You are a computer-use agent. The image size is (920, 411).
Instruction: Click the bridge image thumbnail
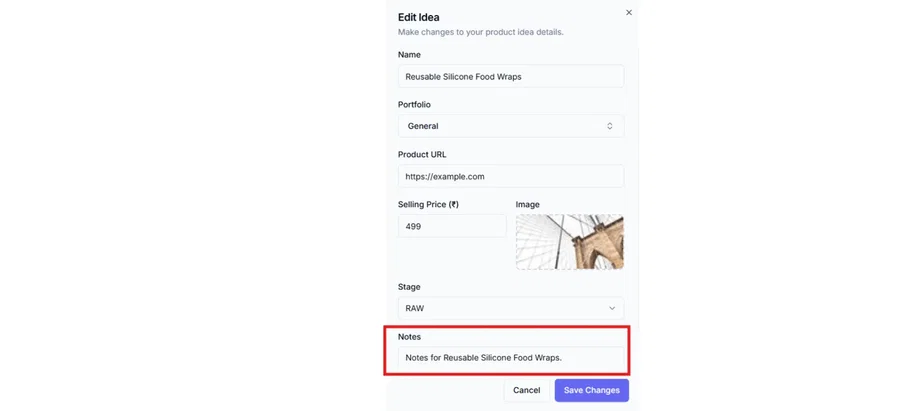[x=569, y=242]
